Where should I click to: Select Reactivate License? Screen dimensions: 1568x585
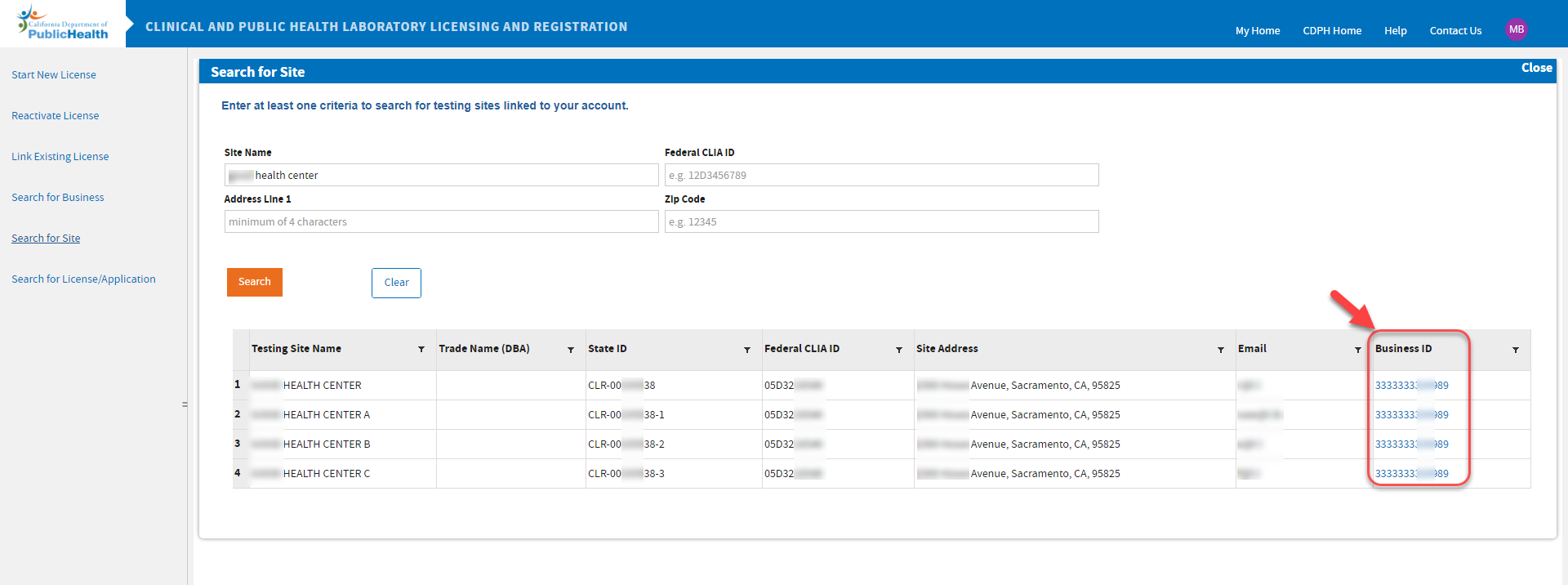(56, 115)
